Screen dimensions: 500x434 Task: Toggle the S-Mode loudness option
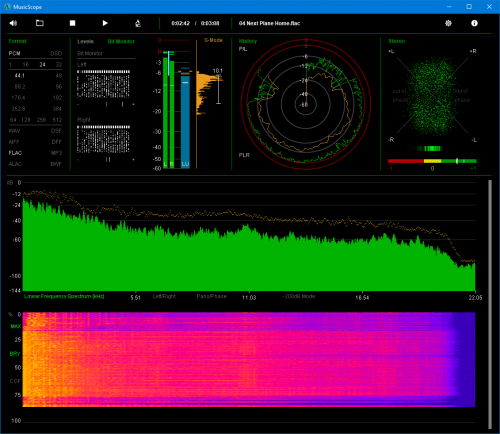(x=213, y=40)
